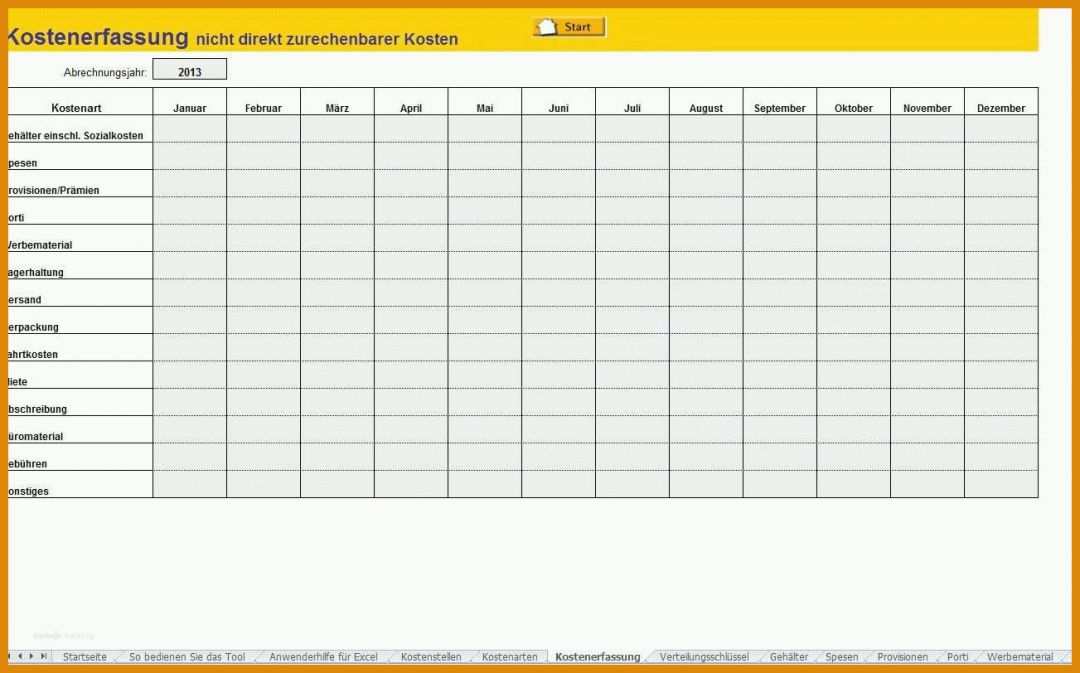Open the Verteilungsschlüssel sheet tab
This screenshot has height=673, width=1080.
coord(704,656)
